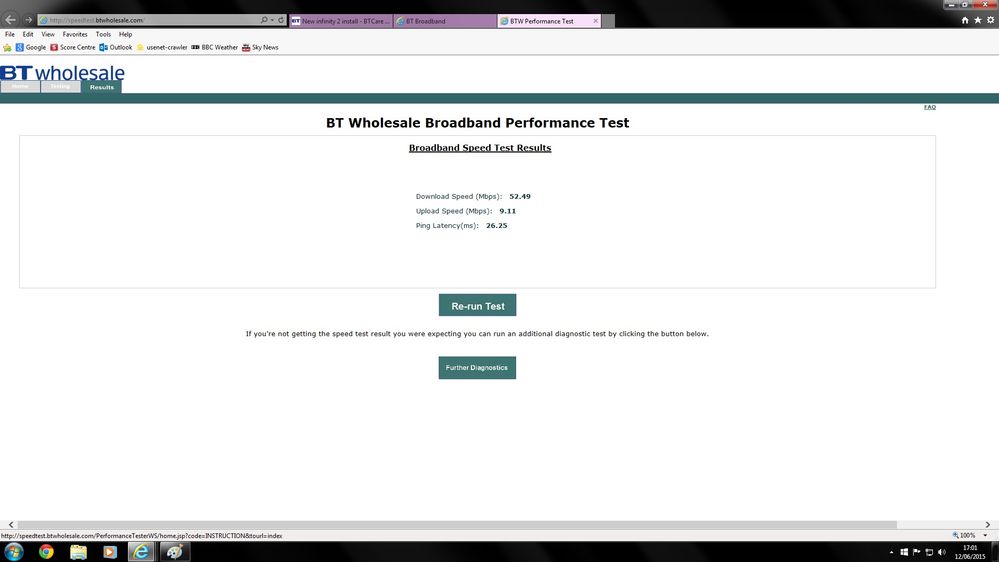This screenshot has height=562, width=999.
Task: Switch to New infinity 2 install tab
Action: (341, 21)
